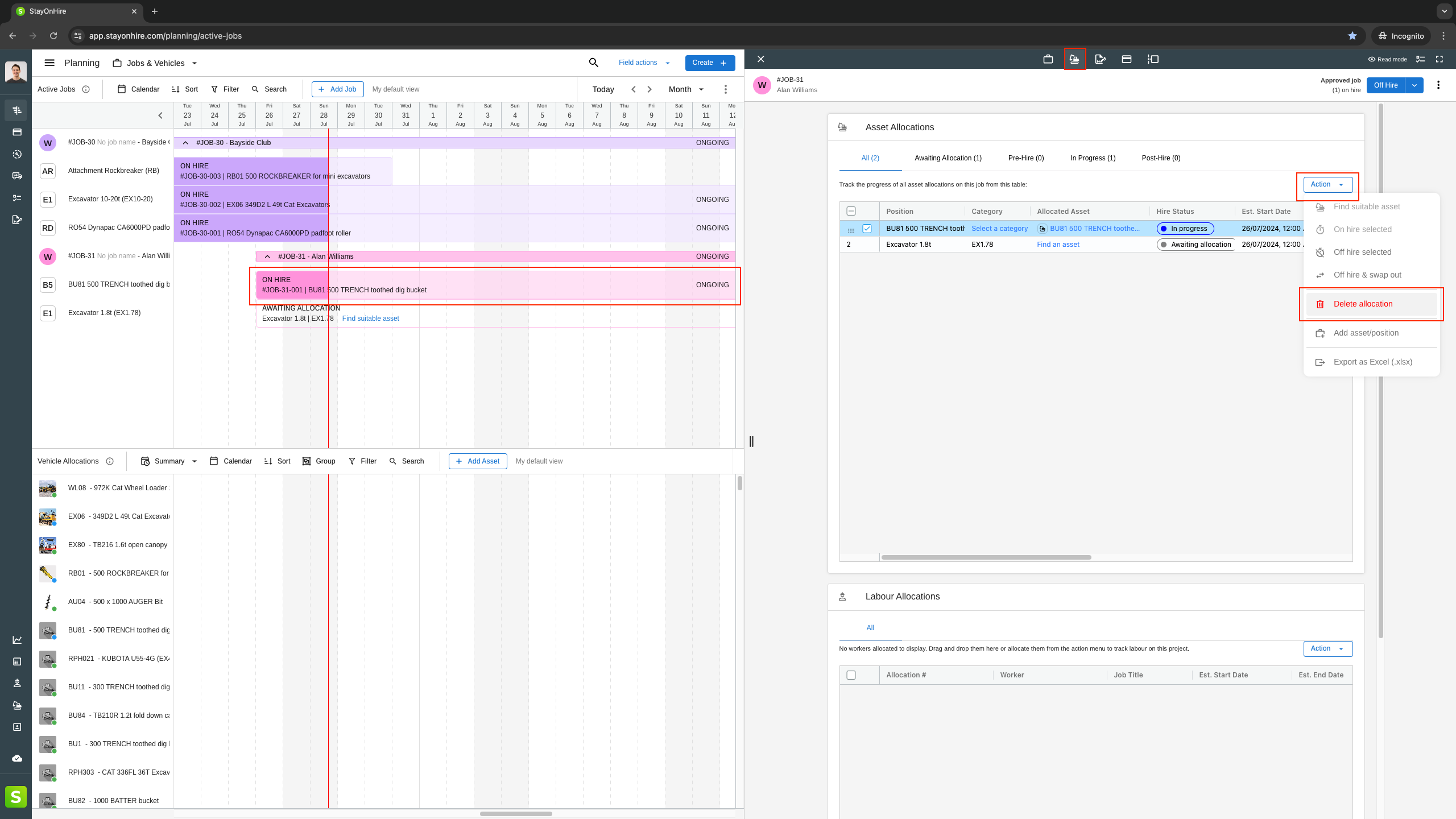Open the asset allocations panel icon
The width and height of the screenshot is (1456, 819).
coord(1074,59)
